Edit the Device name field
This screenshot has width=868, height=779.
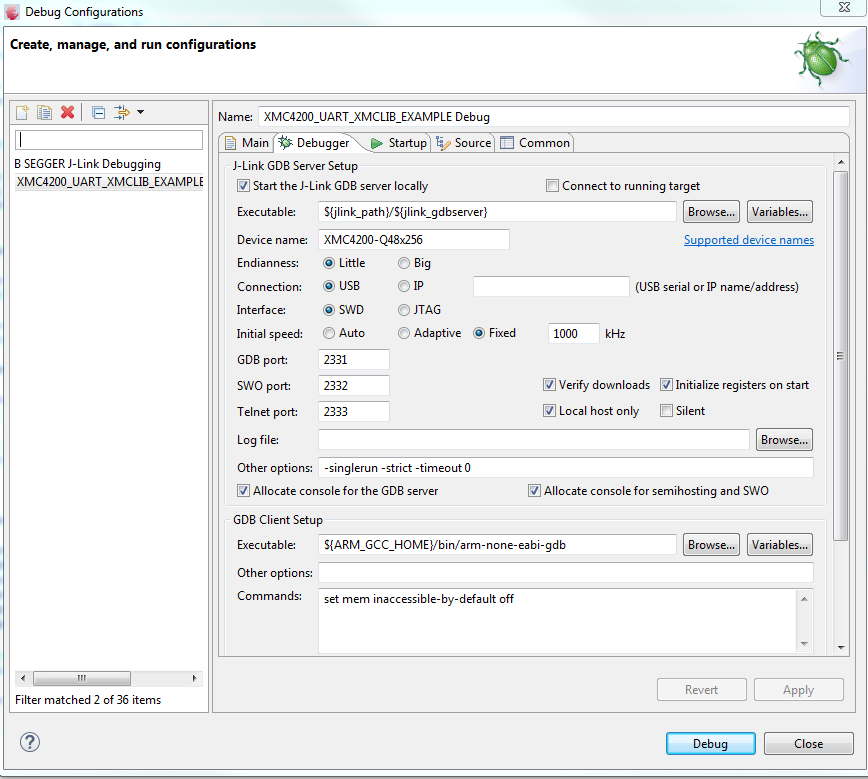coord(414,240)
